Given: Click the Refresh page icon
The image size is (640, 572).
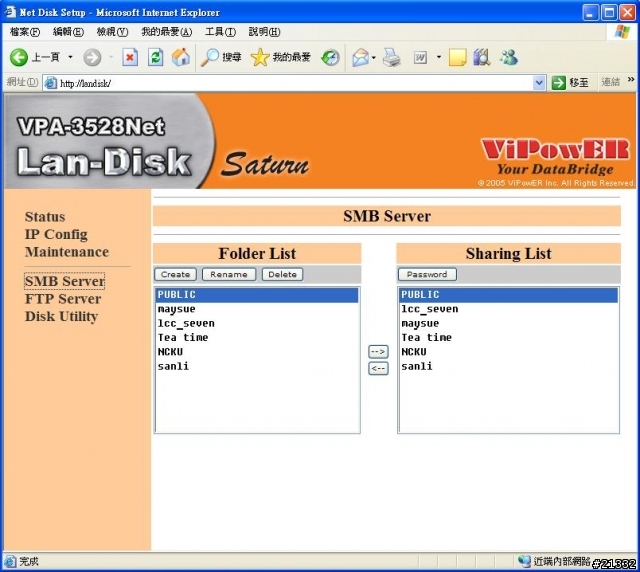Looking at the screenshot, I should pos(156,57).
